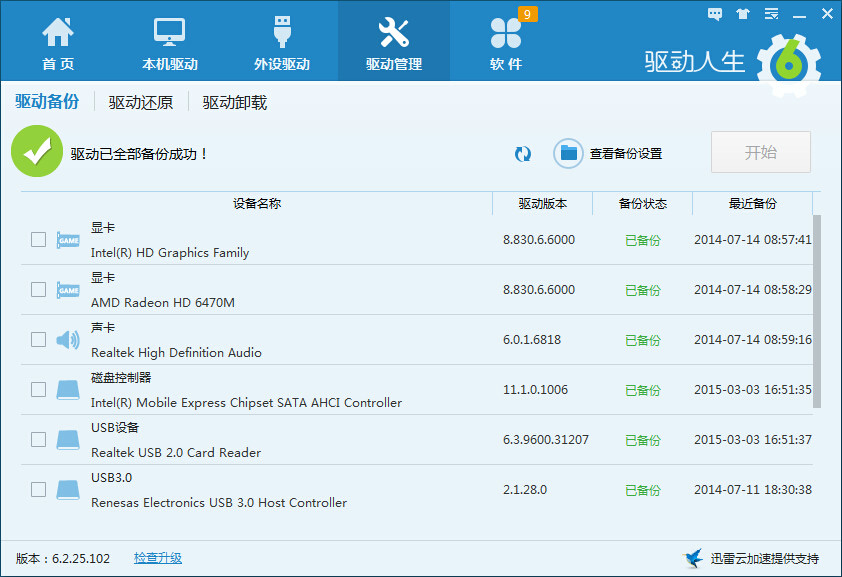Click backup date 2014-07-14 08:57:41
This screenshot has width=842, height=577.
pos(752,239)
